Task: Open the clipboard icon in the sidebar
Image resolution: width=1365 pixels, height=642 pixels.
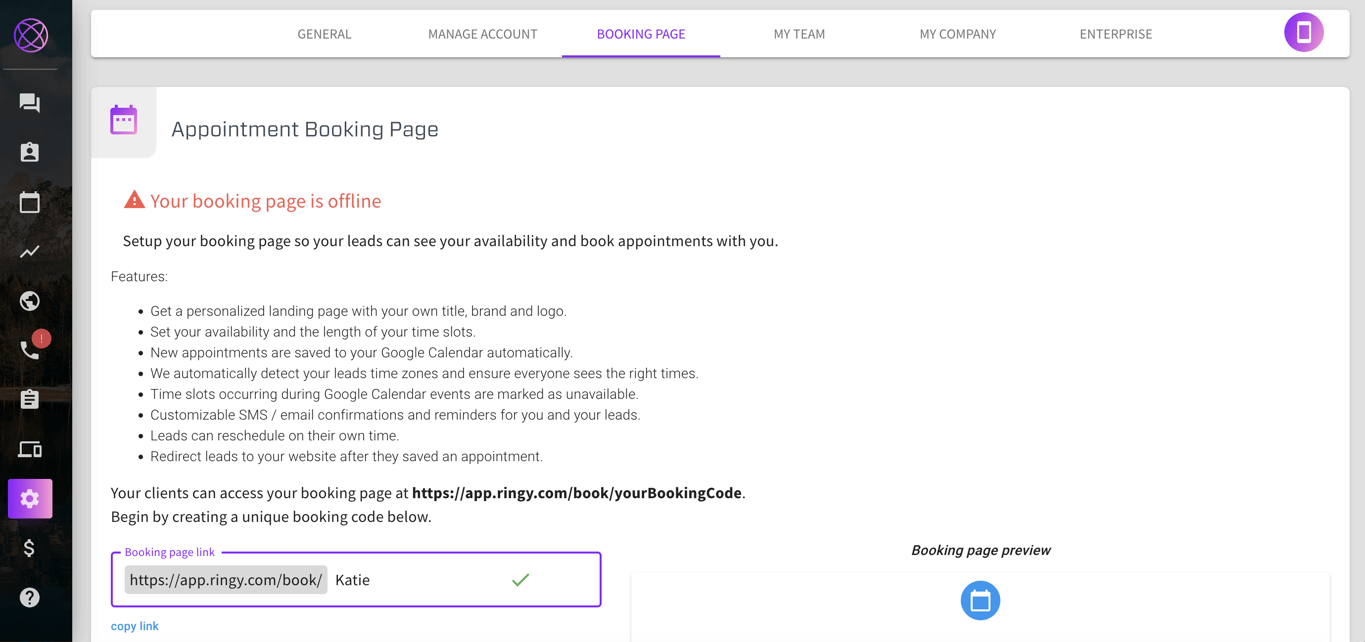Action: click(x=29, y=399)
